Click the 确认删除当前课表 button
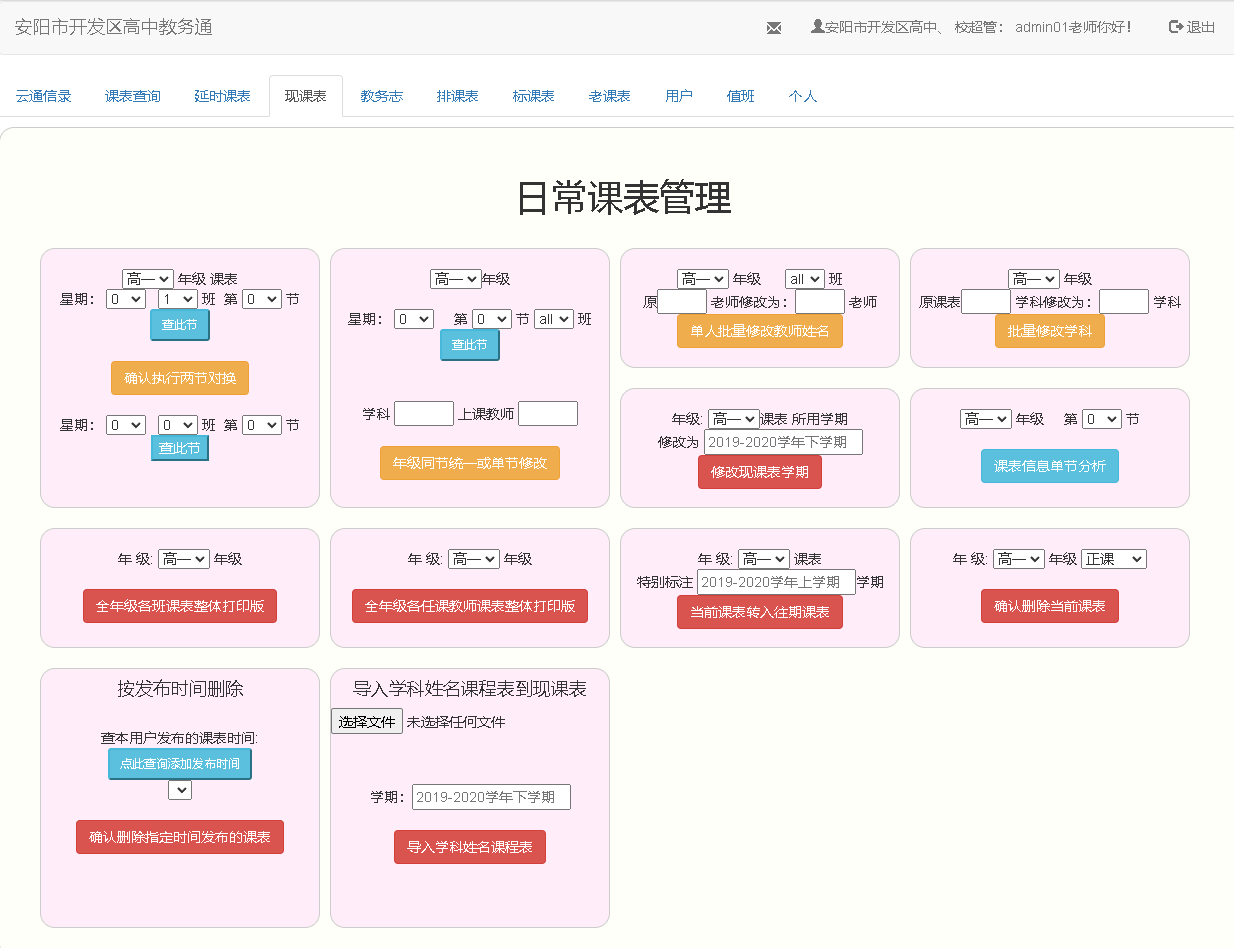 tap(1050, 606)
